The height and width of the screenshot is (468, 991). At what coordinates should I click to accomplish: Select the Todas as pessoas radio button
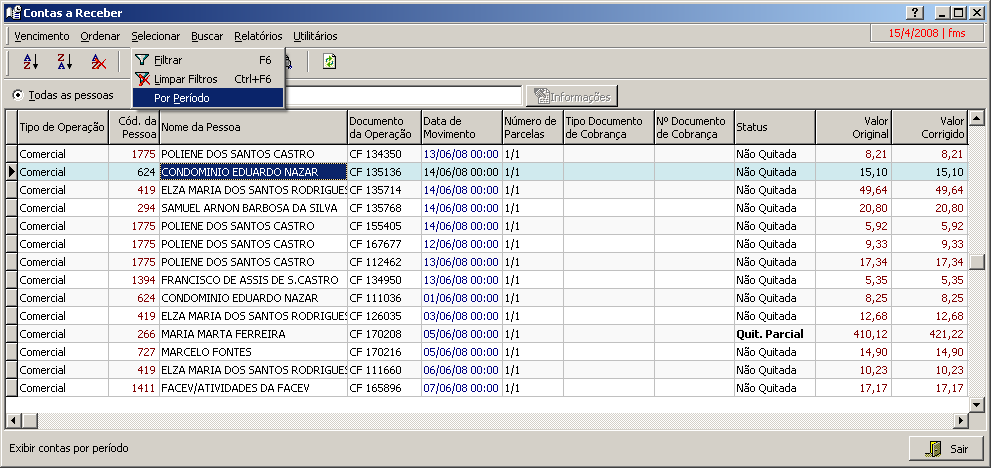pos(18,95)
